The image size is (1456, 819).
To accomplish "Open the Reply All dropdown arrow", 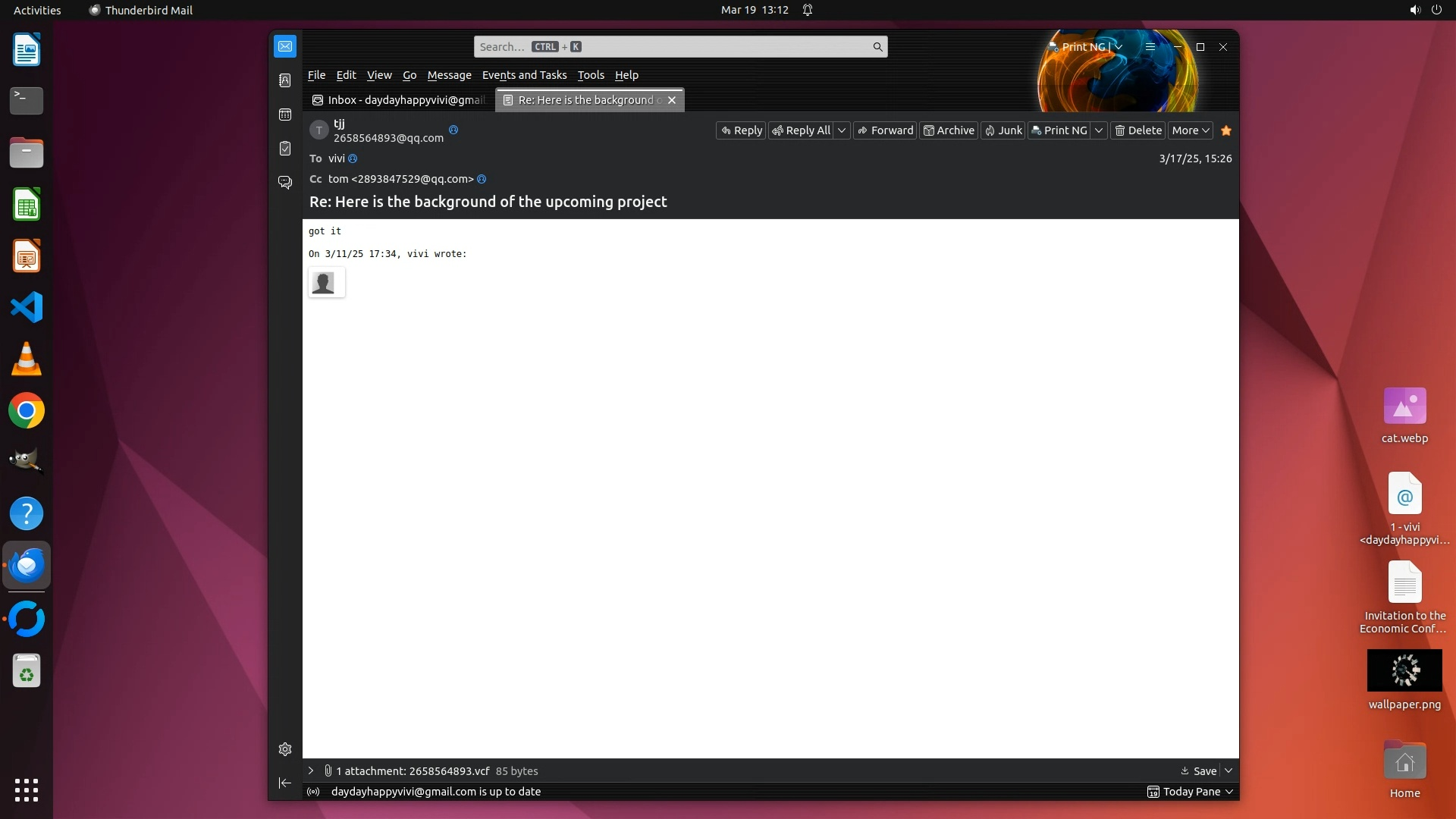I will pos(842,130).
